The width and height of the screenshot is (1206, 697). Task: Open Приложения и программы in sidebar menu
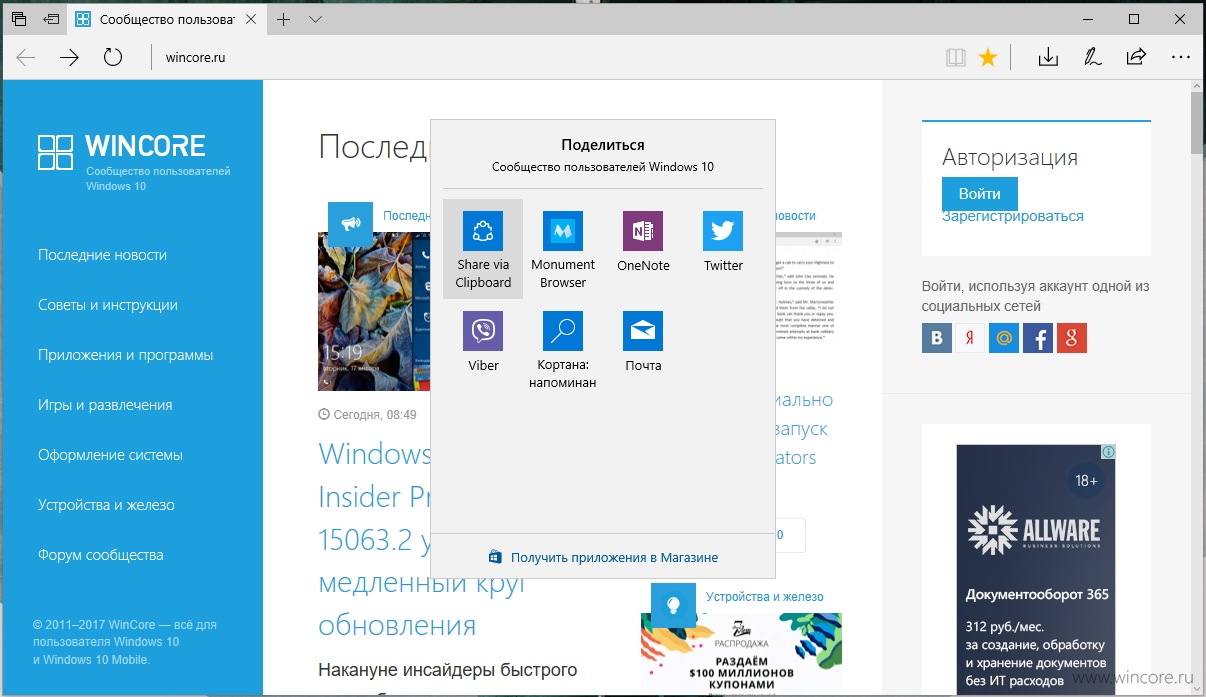click(x=126, y=355)
